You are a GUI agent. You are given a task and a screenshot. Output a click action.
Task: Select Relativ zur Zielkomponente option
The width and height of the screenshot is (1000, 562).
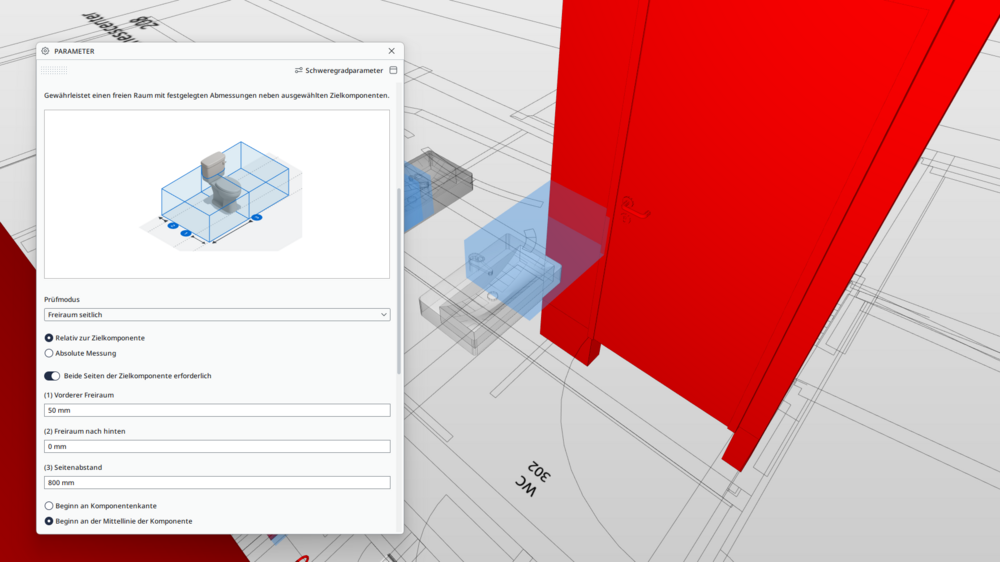(x=49, y=338)
